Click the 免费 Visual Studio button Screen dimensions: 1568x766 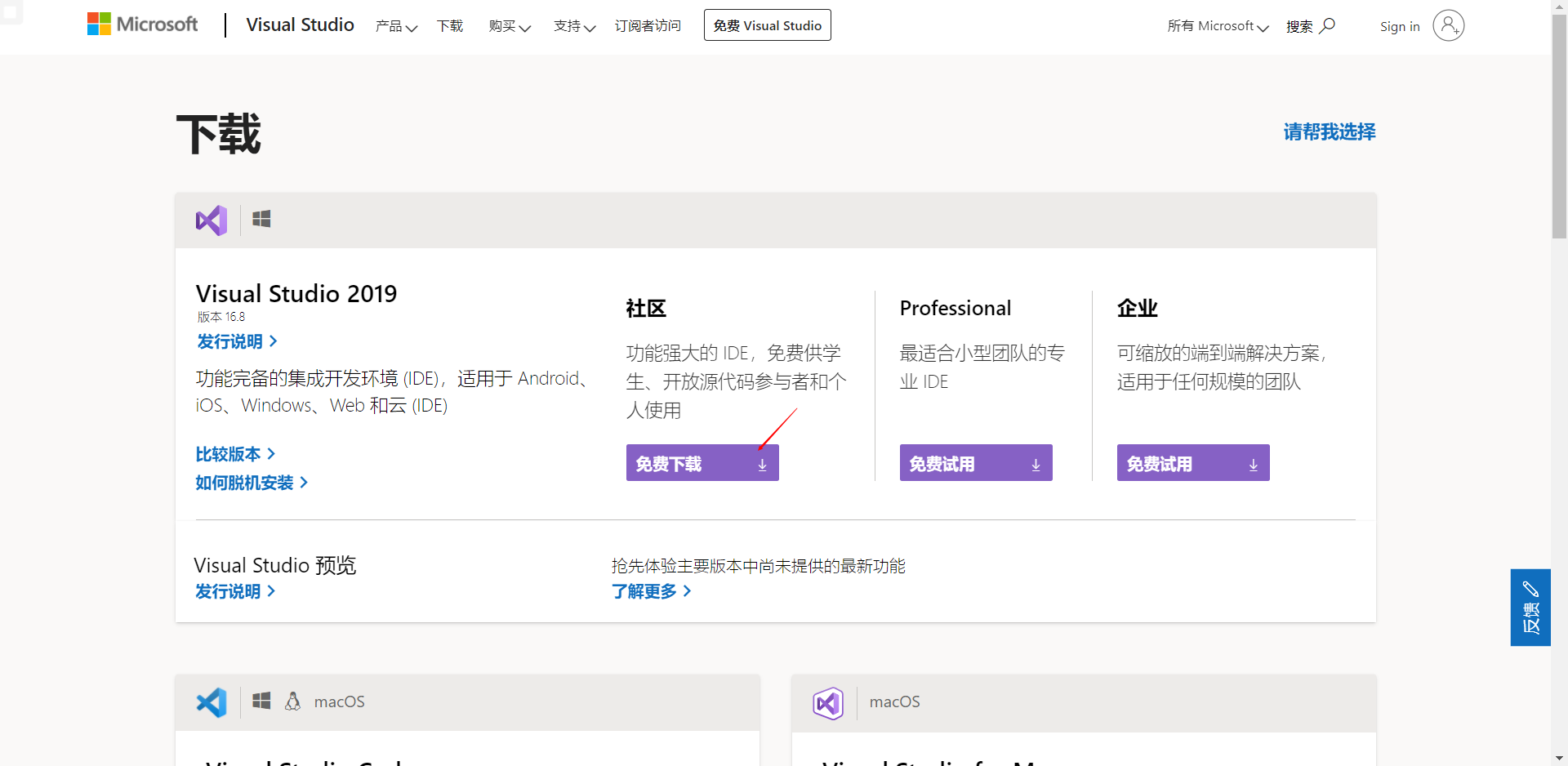(768, 25)
